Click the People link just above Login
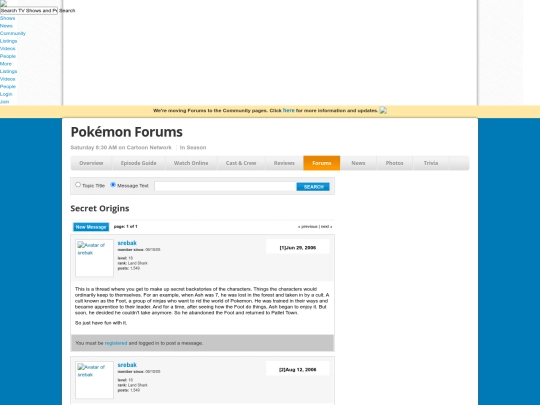This screenshot has height=405, width=540. pos(8,86)
